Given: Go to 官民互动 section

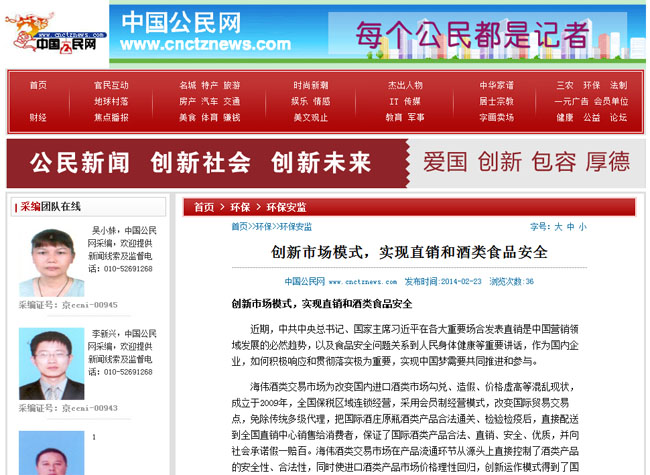Looking at the screenshot, I should point(111,85).
